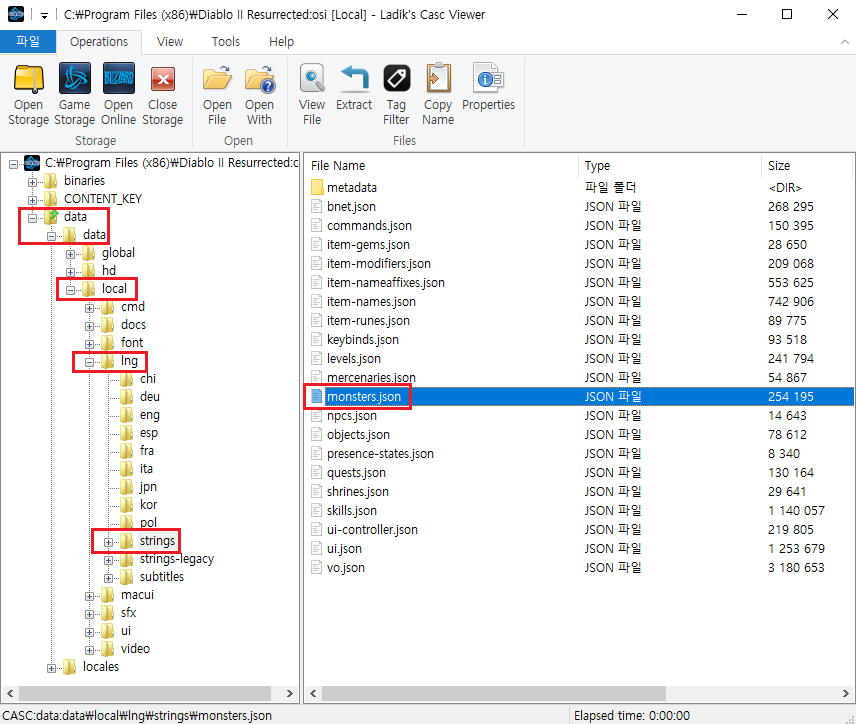The image size is (856, 724).
Task: Sort by the File Name column header
Action: (441, 165)
